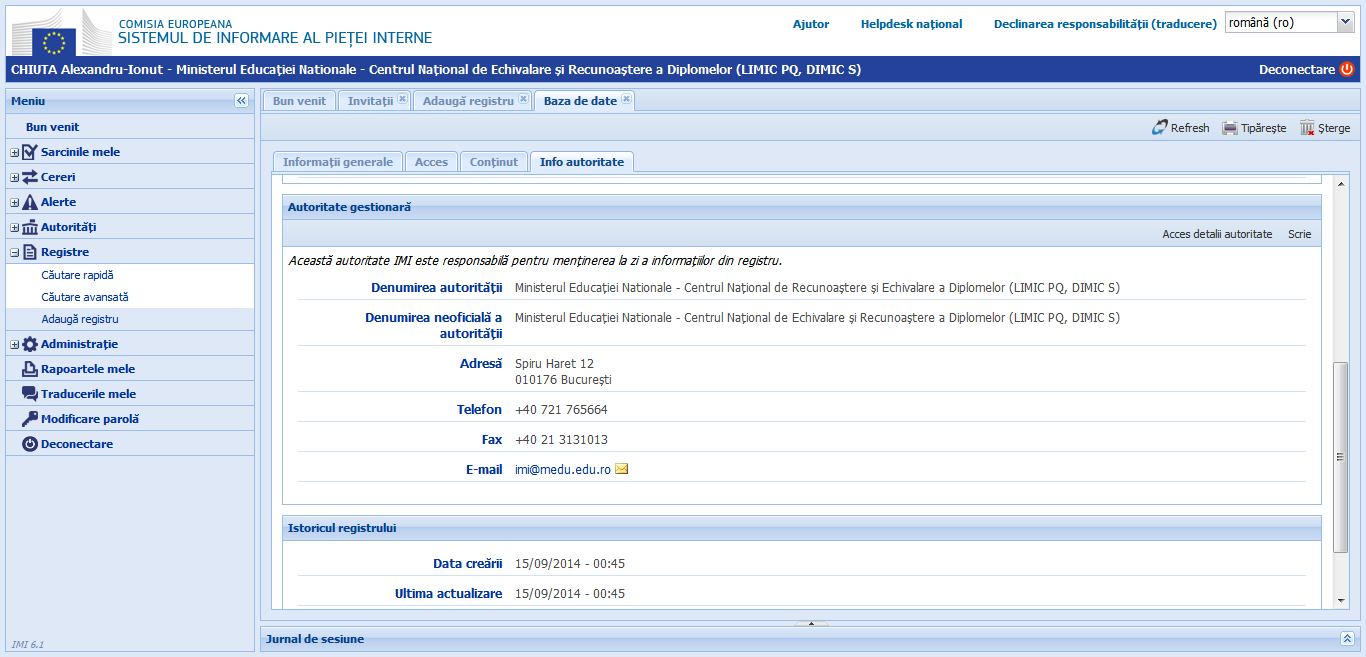Click the Șterge trash icon
1366x657 pixels.
pos(1305,127)
